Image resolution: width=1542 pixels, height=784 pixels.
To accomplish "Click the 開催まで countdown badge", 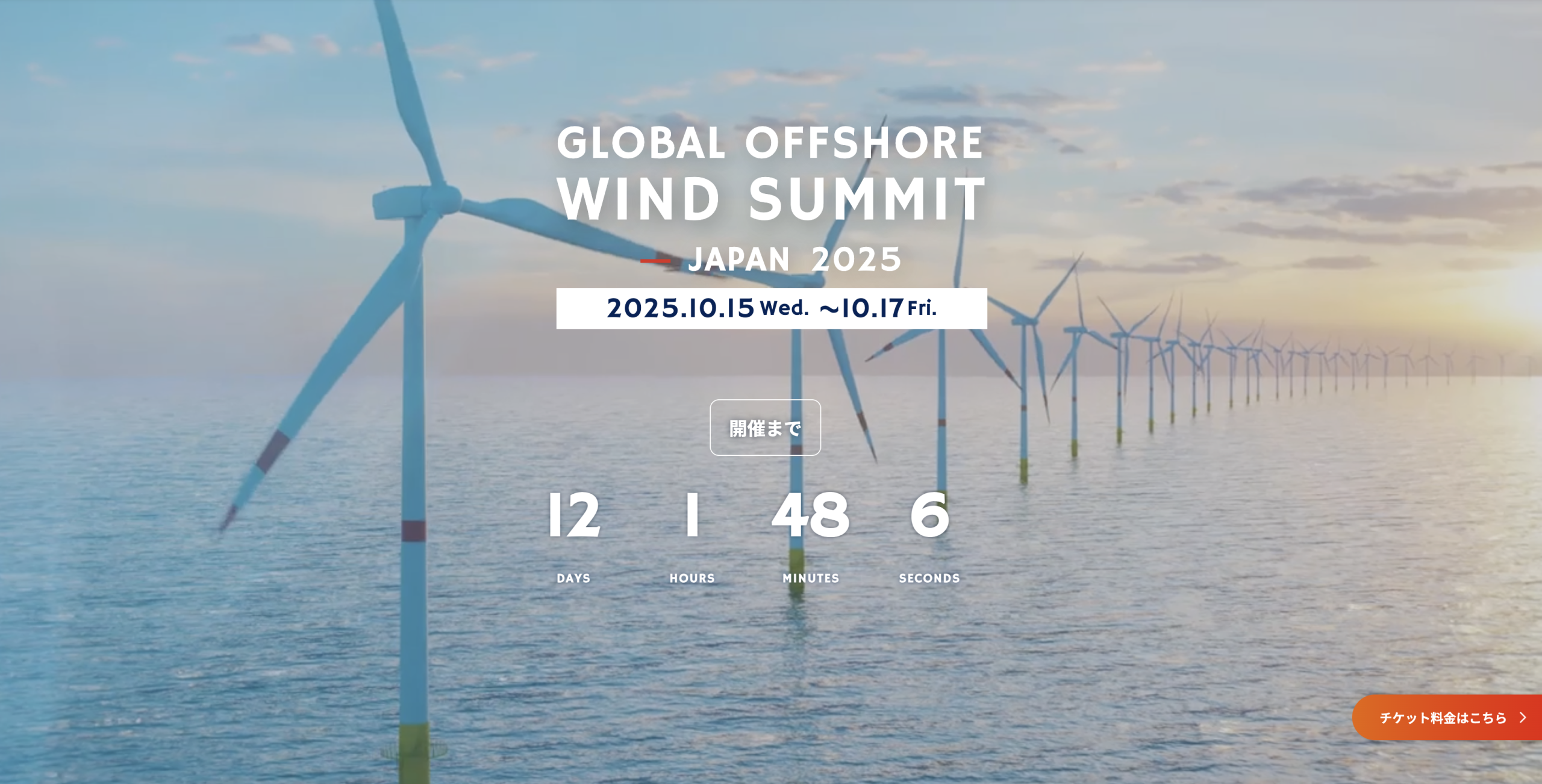I will tap(765, 429).
